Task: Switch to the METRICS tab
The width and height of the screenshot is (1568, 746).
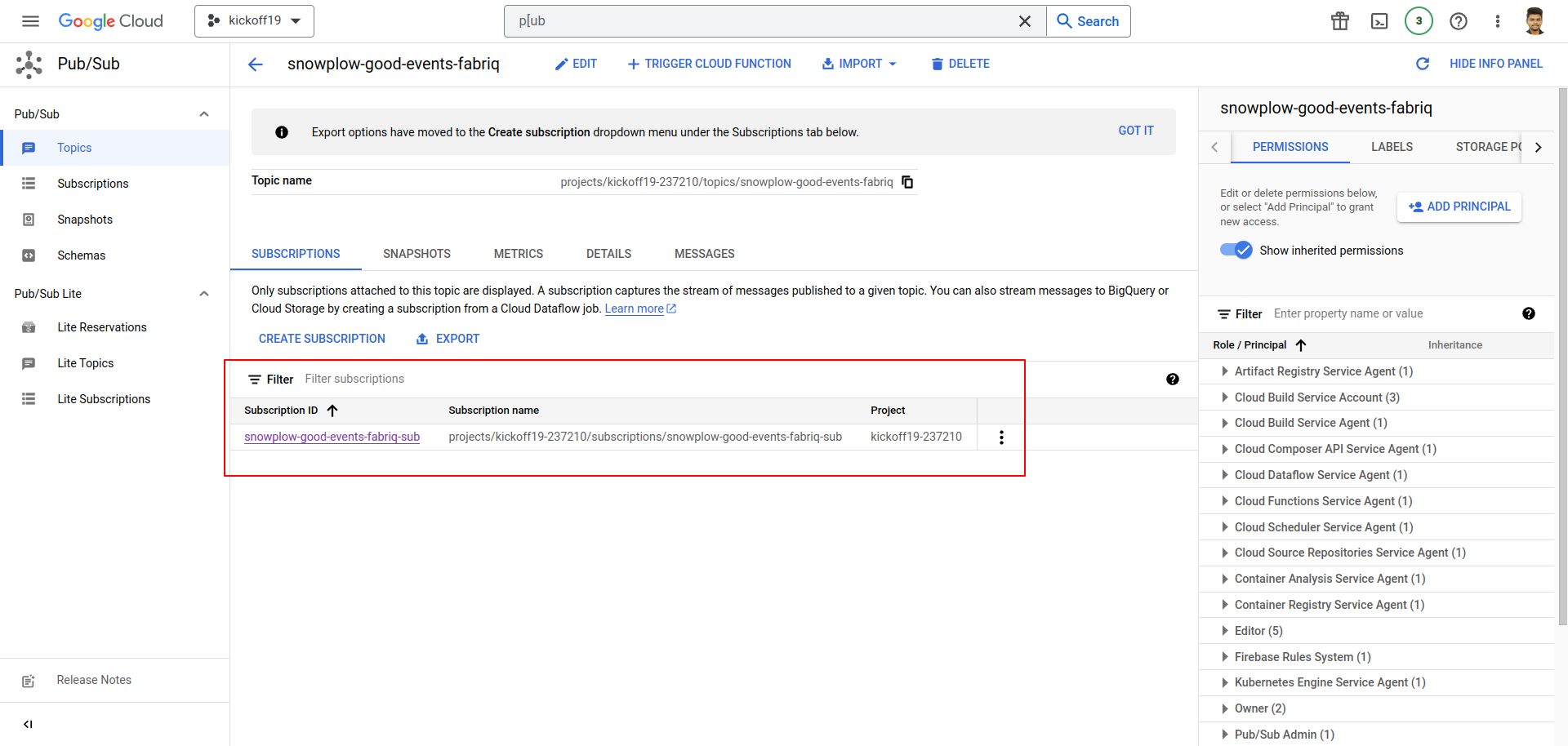Action: (x=519, y=254)
